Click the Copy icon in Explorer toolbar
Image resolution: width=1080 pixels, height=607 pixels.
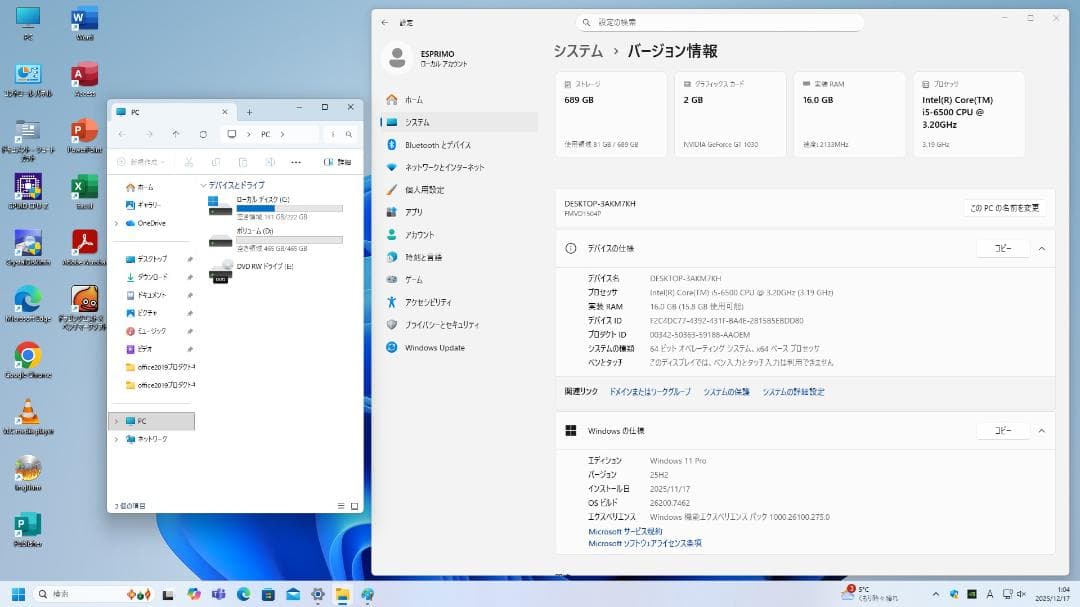click(217, 162)
